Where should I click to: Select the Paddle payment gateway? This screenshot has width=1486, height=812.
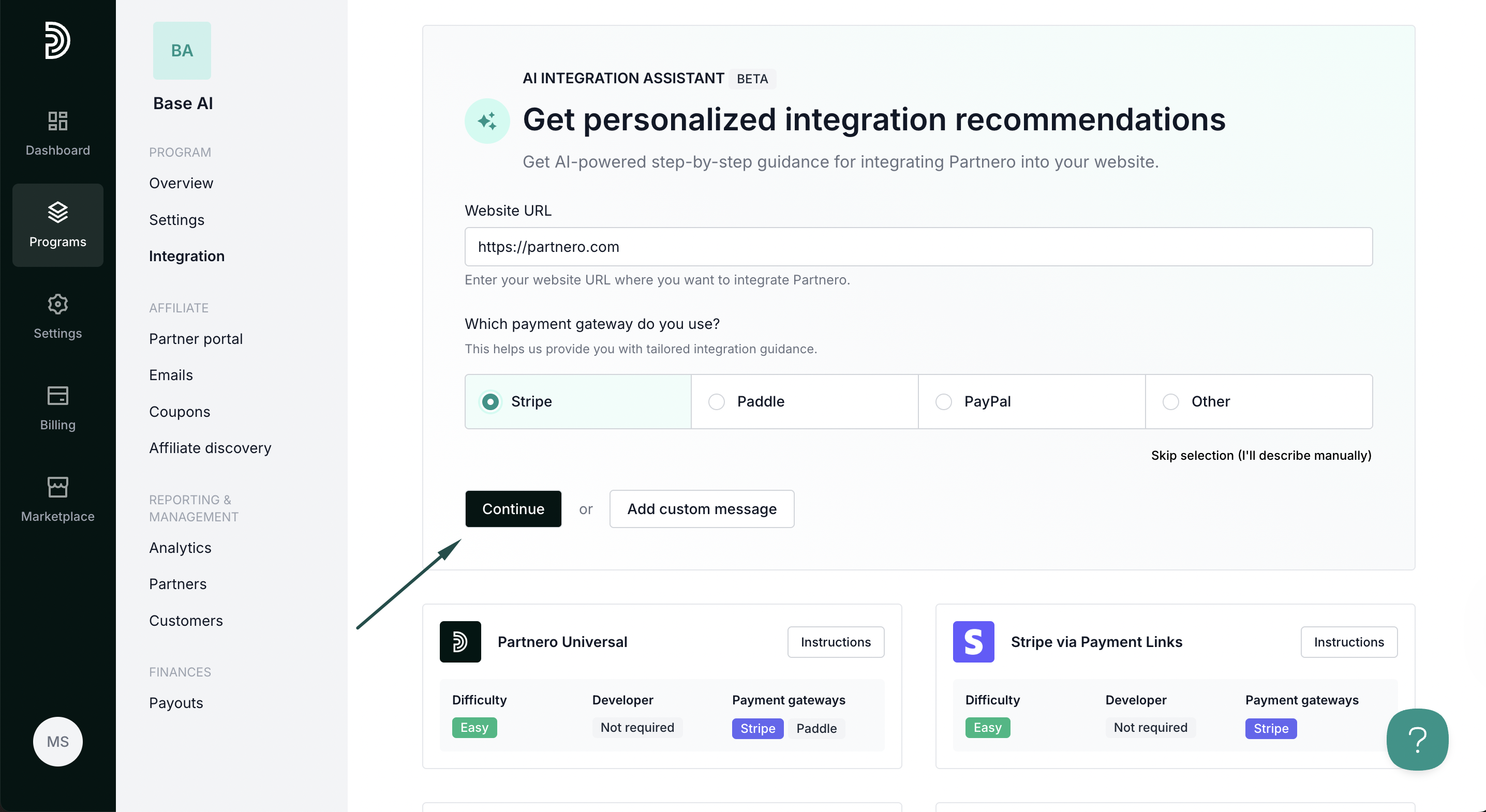tap(805, 401)
